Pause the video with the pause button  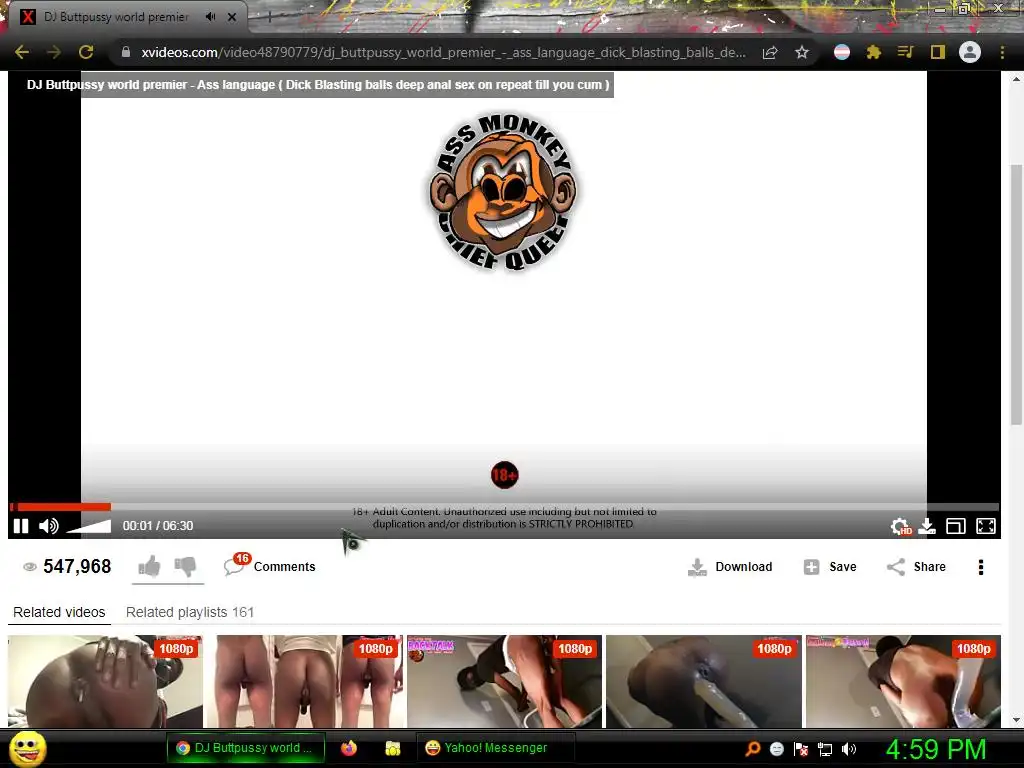click(x=21, y=526)
